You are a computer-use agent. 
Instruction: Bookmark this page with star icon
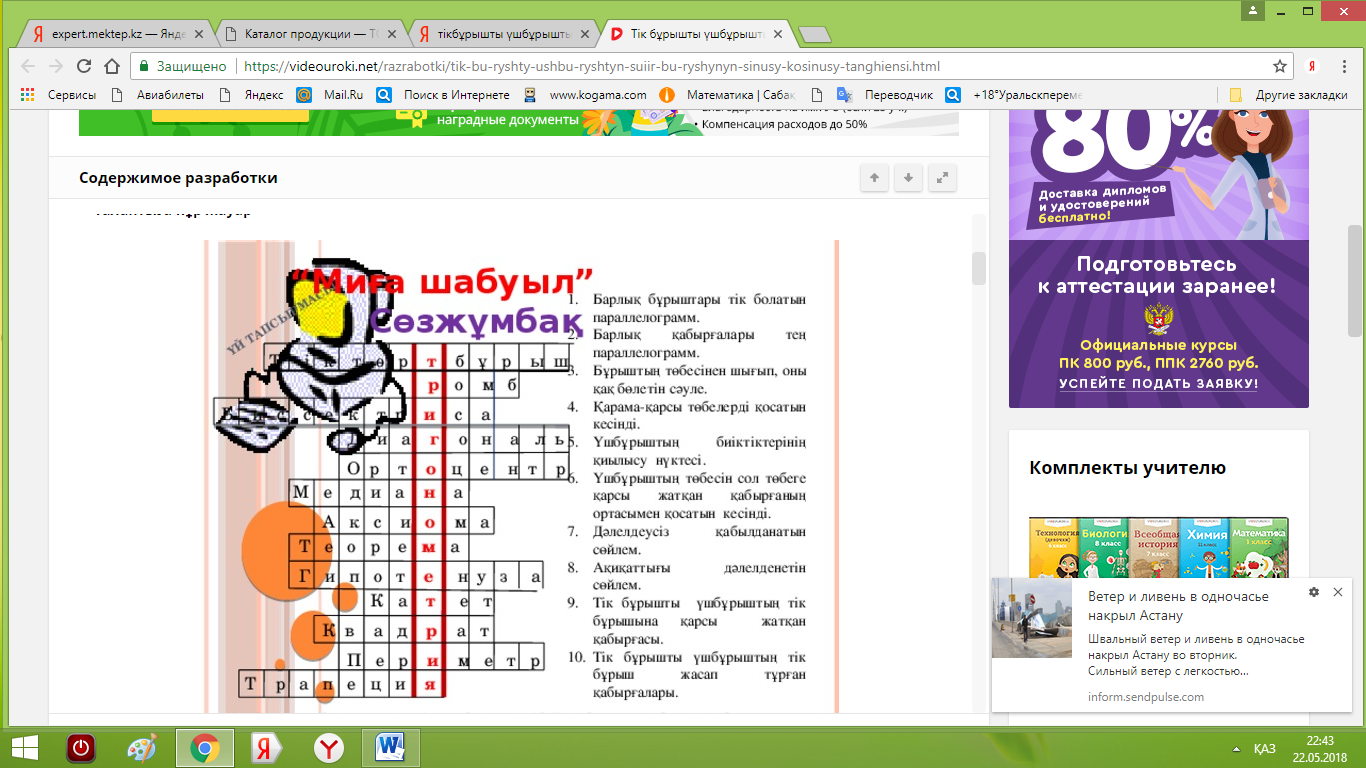pyautogui.click(x=1280, y=67)
